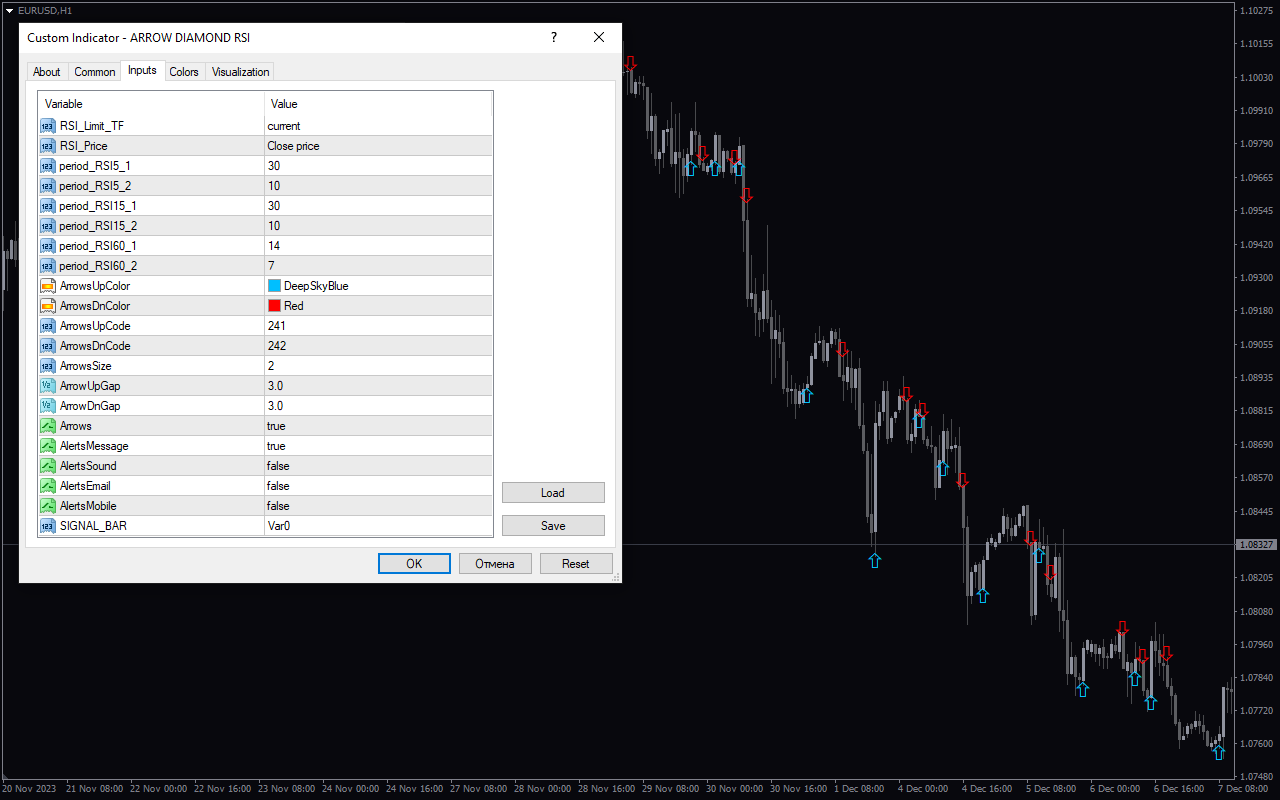Click the dialog help question mark

coord(554,38)
